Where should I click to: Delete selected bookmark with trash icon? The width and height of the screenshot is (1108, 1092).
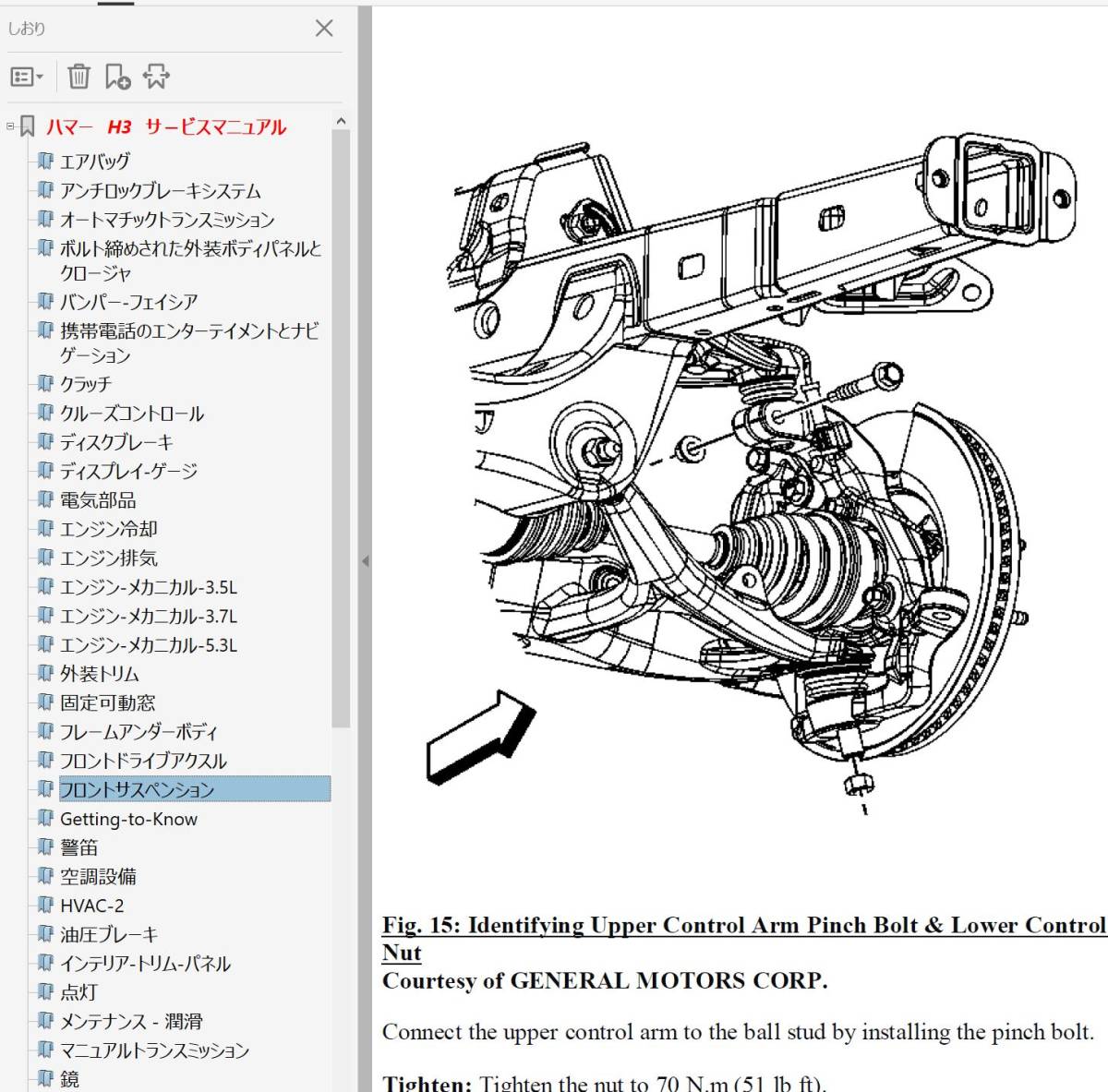[78, 77]
